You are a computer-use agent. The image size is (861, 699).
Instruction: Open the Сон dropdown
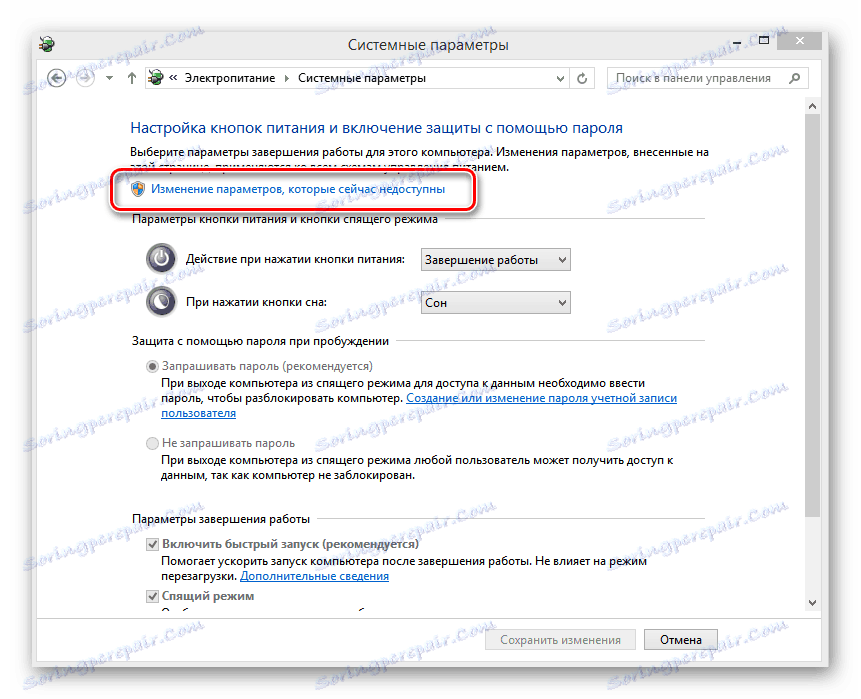point(495,303)
